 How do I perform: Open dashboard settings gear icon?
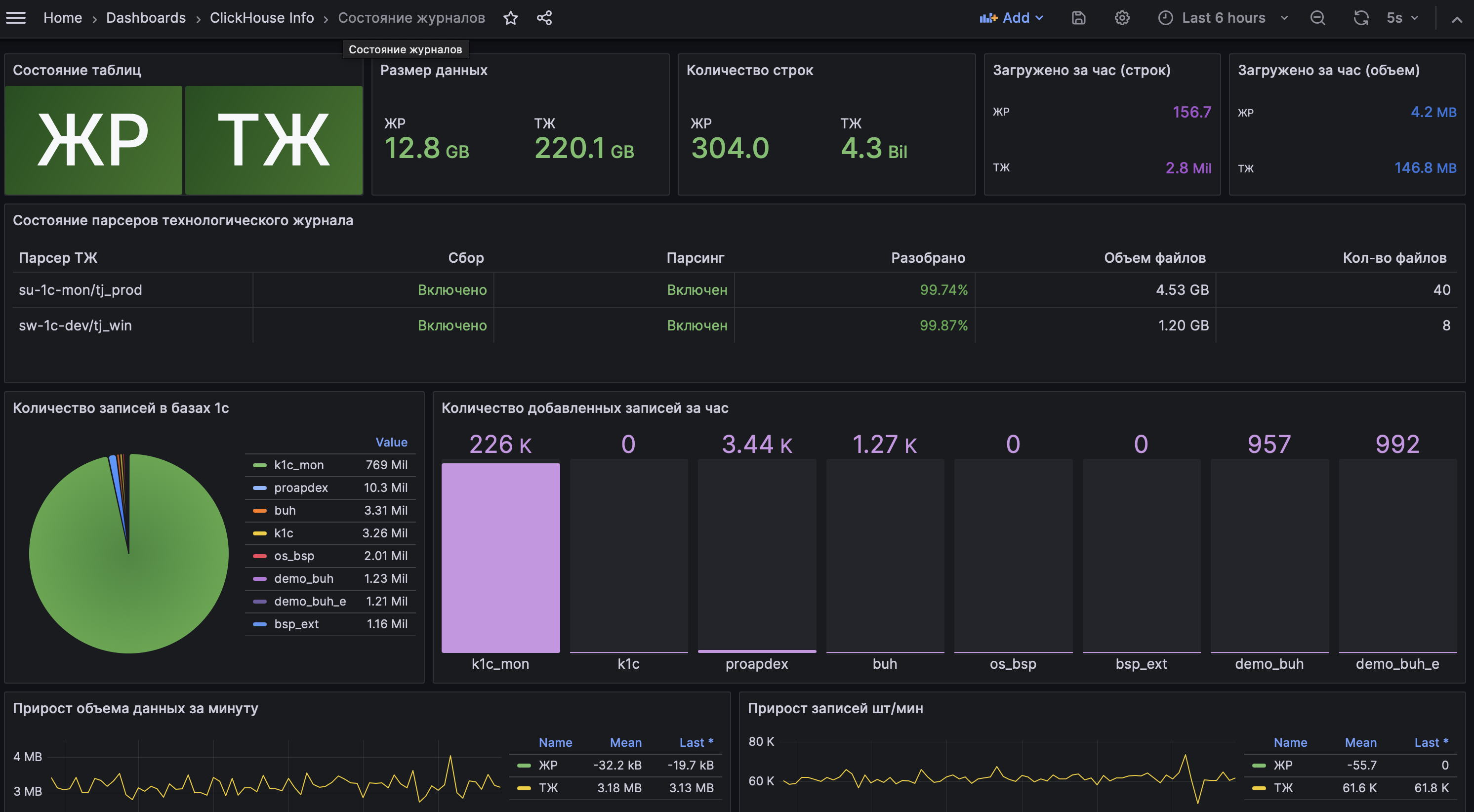coord(1121,18)
